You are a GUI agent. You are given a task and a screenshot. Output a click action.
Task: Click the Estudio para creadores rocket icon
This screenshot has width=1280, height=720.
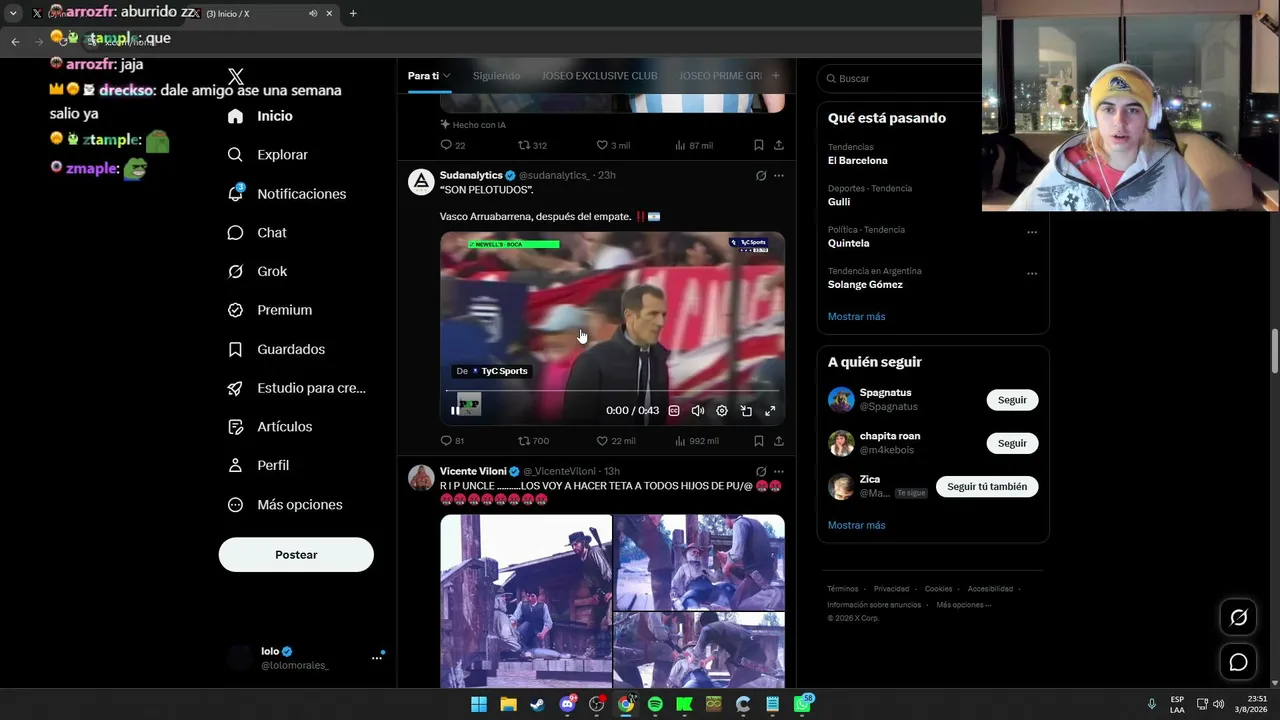[235, 388]
